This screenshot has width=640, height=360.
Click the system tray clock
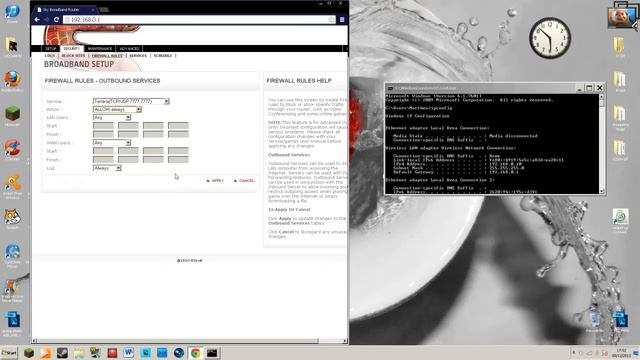(621, 353)
